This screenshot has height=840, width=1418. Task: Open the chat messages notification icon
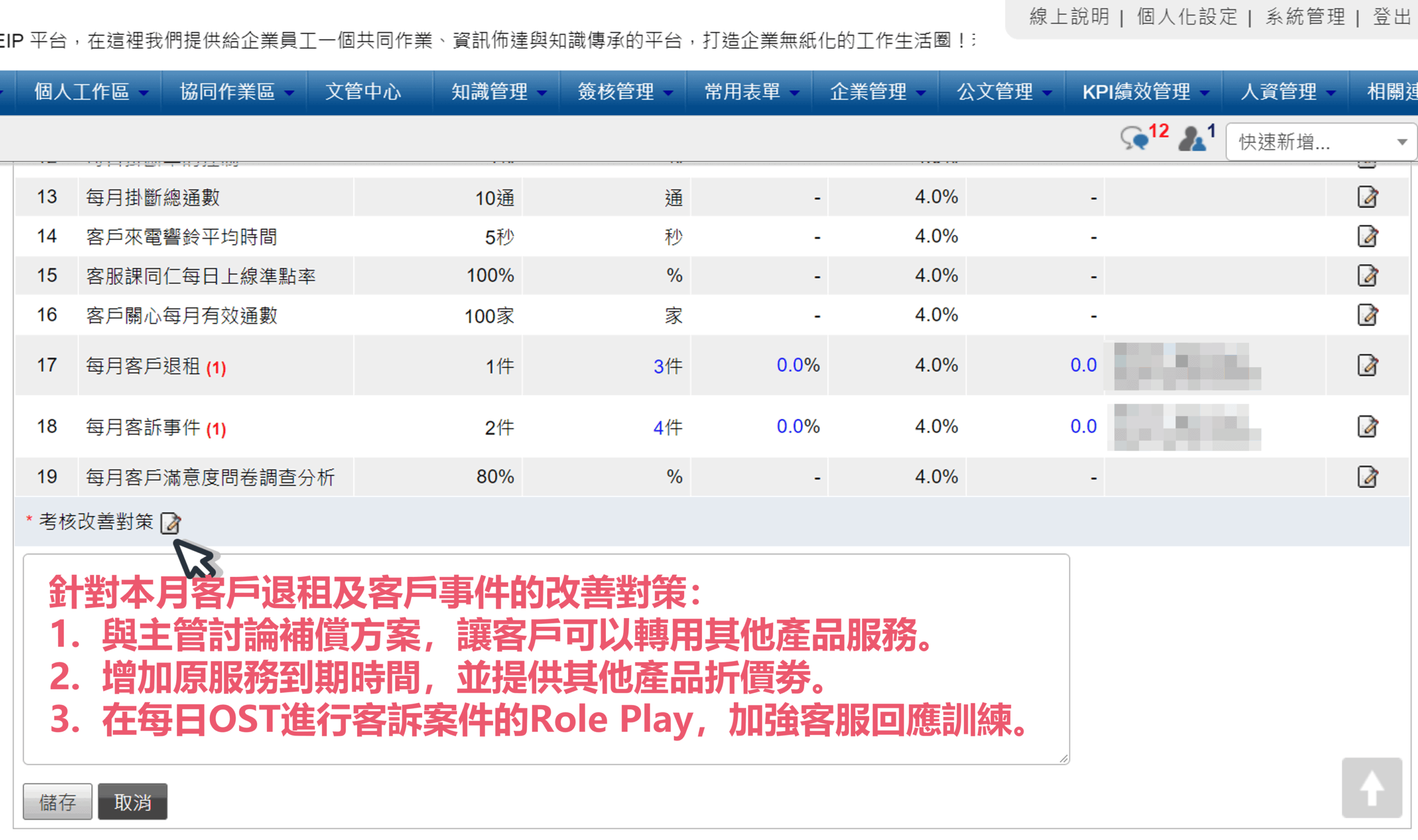[1134, 138]
